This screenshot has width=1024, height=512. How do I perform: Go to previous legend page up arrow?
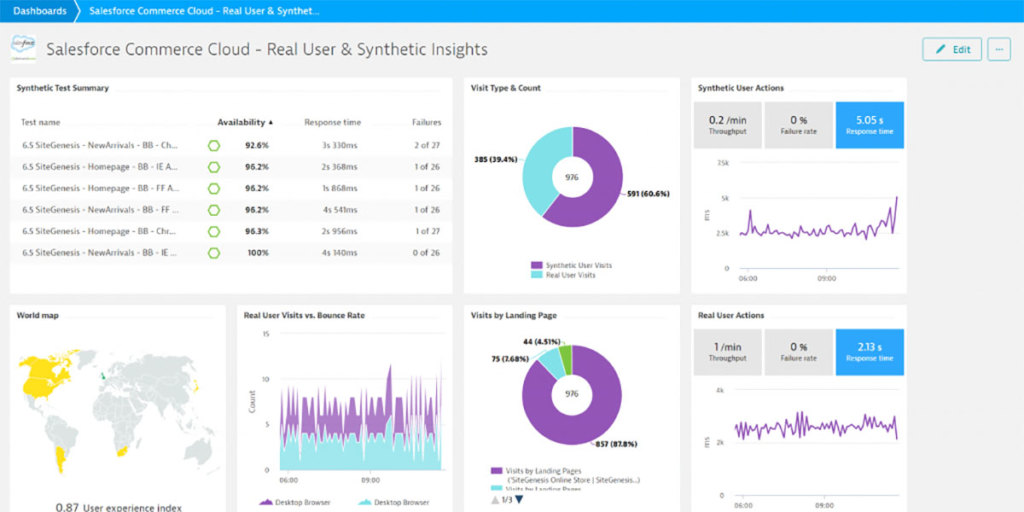pos(494,500)
